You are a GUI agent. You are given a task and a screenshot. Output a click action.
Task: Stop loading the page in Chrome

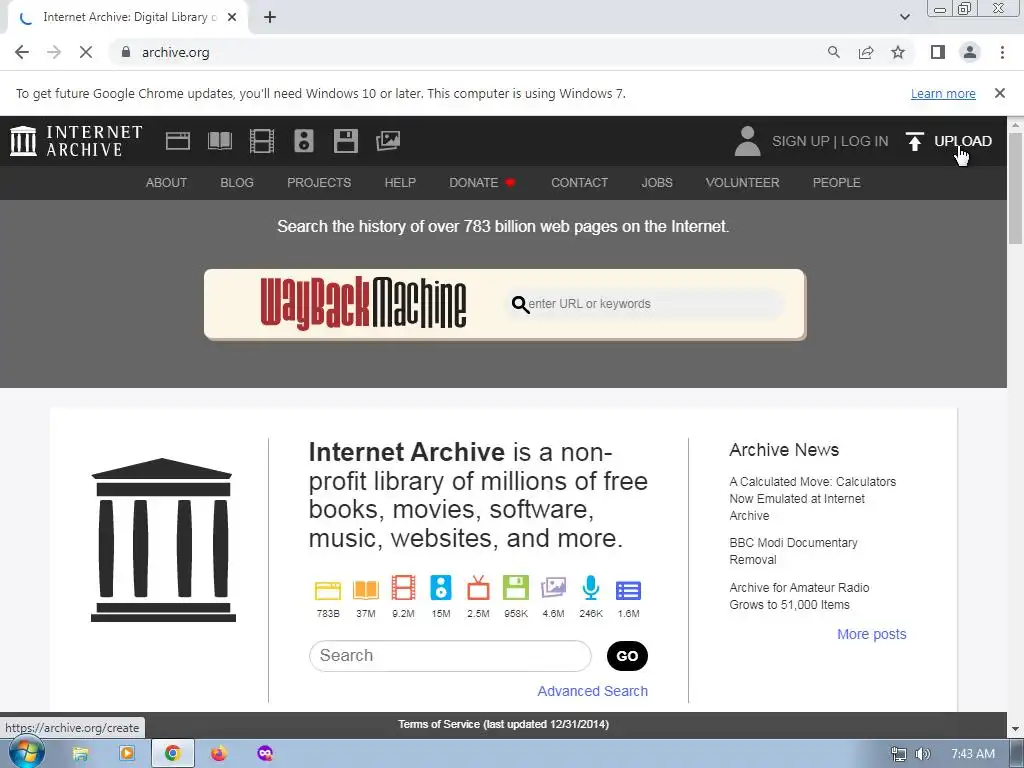point(86,52)
